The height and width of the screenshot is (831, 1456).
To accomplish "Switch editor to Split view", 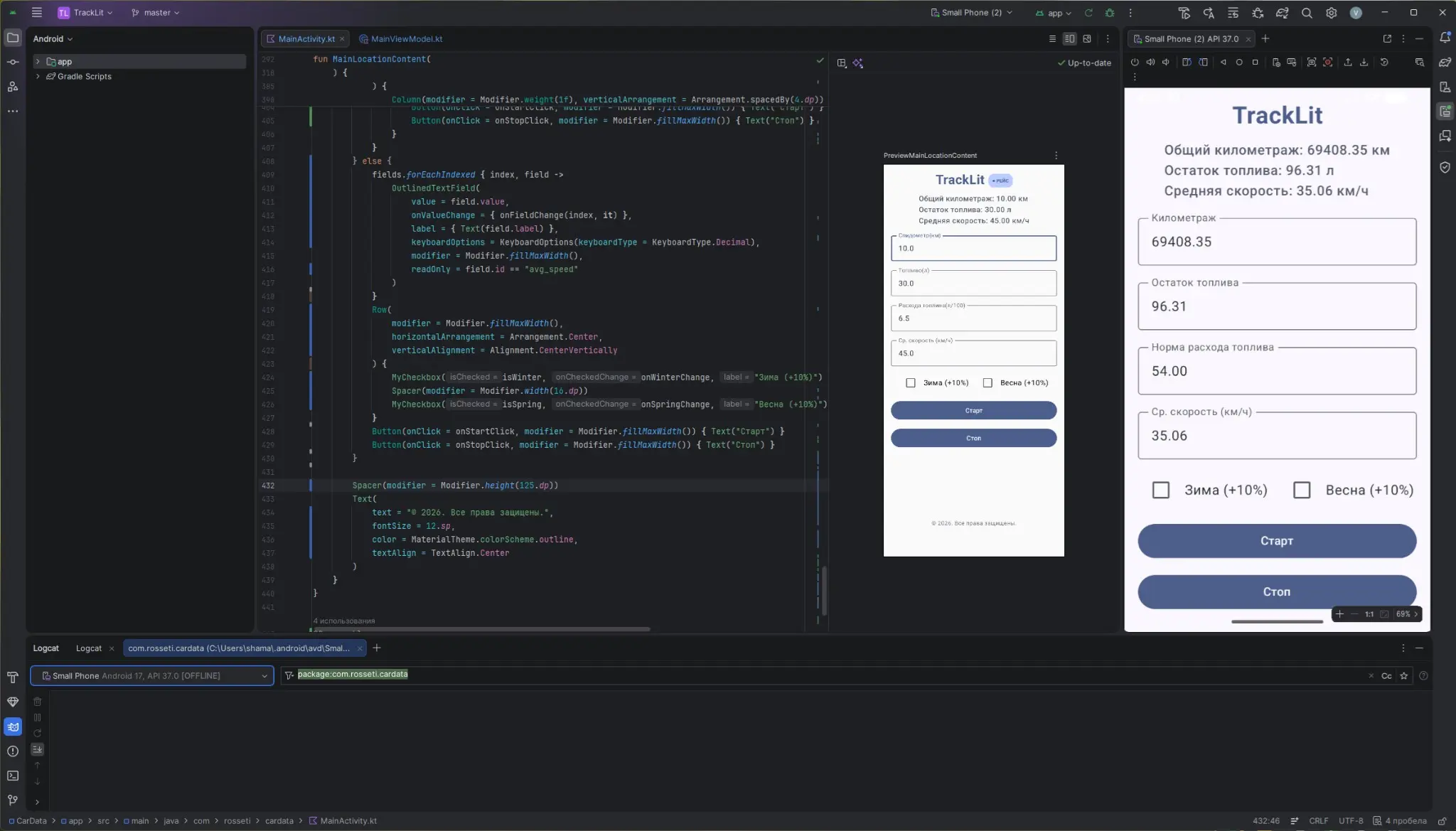I will pyautogui.click(x=1069, y=39).
